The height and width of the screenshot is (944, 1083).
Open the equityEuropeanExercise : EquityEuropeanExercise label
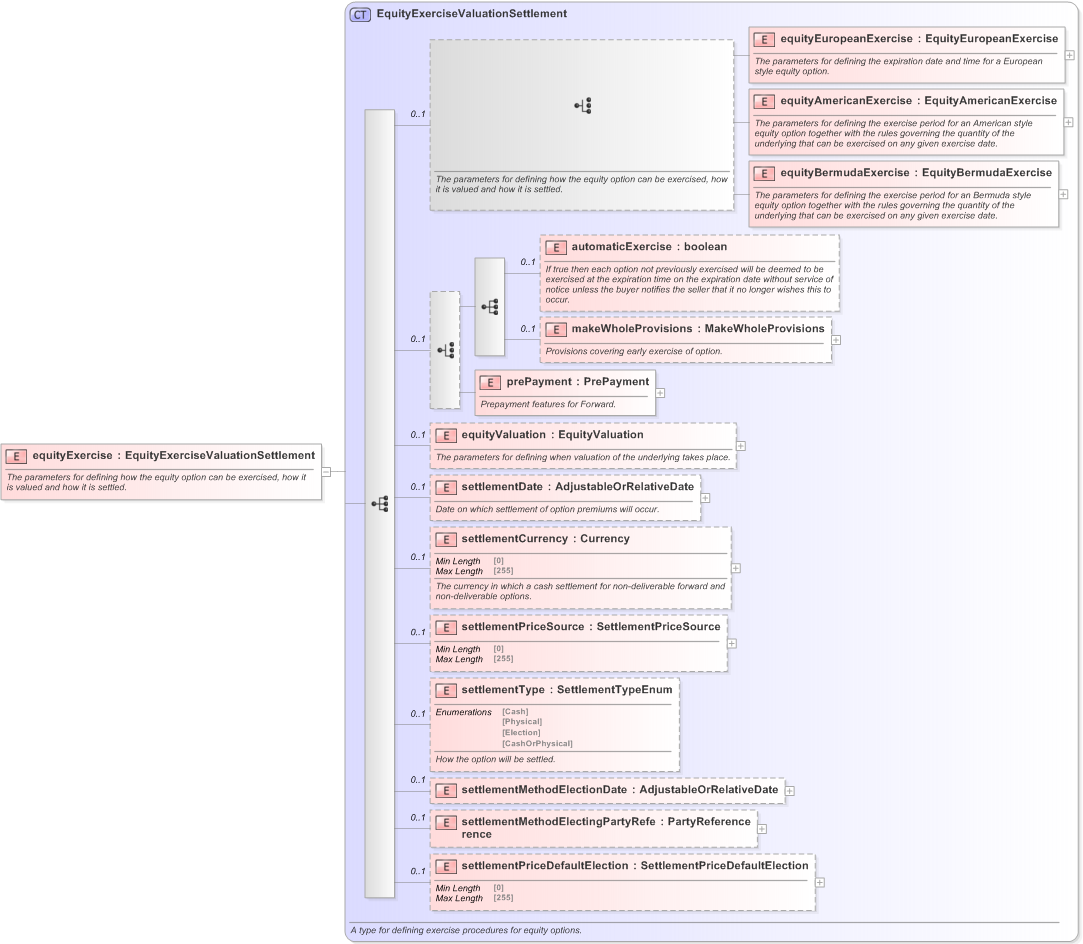(x=919, y=39)
